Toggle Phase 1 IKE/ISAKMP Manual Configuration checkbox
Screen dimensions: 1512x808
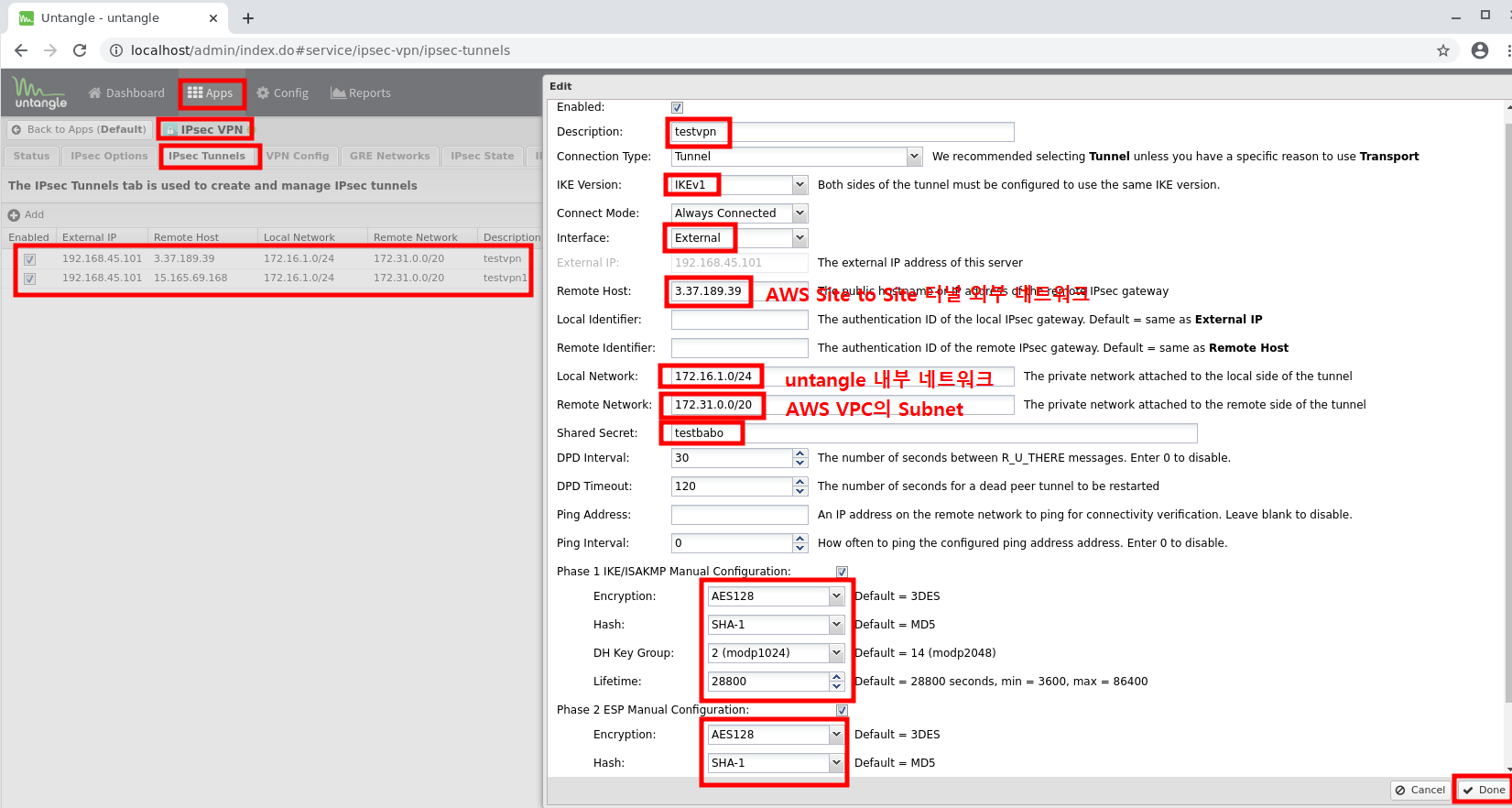point(842,572)
